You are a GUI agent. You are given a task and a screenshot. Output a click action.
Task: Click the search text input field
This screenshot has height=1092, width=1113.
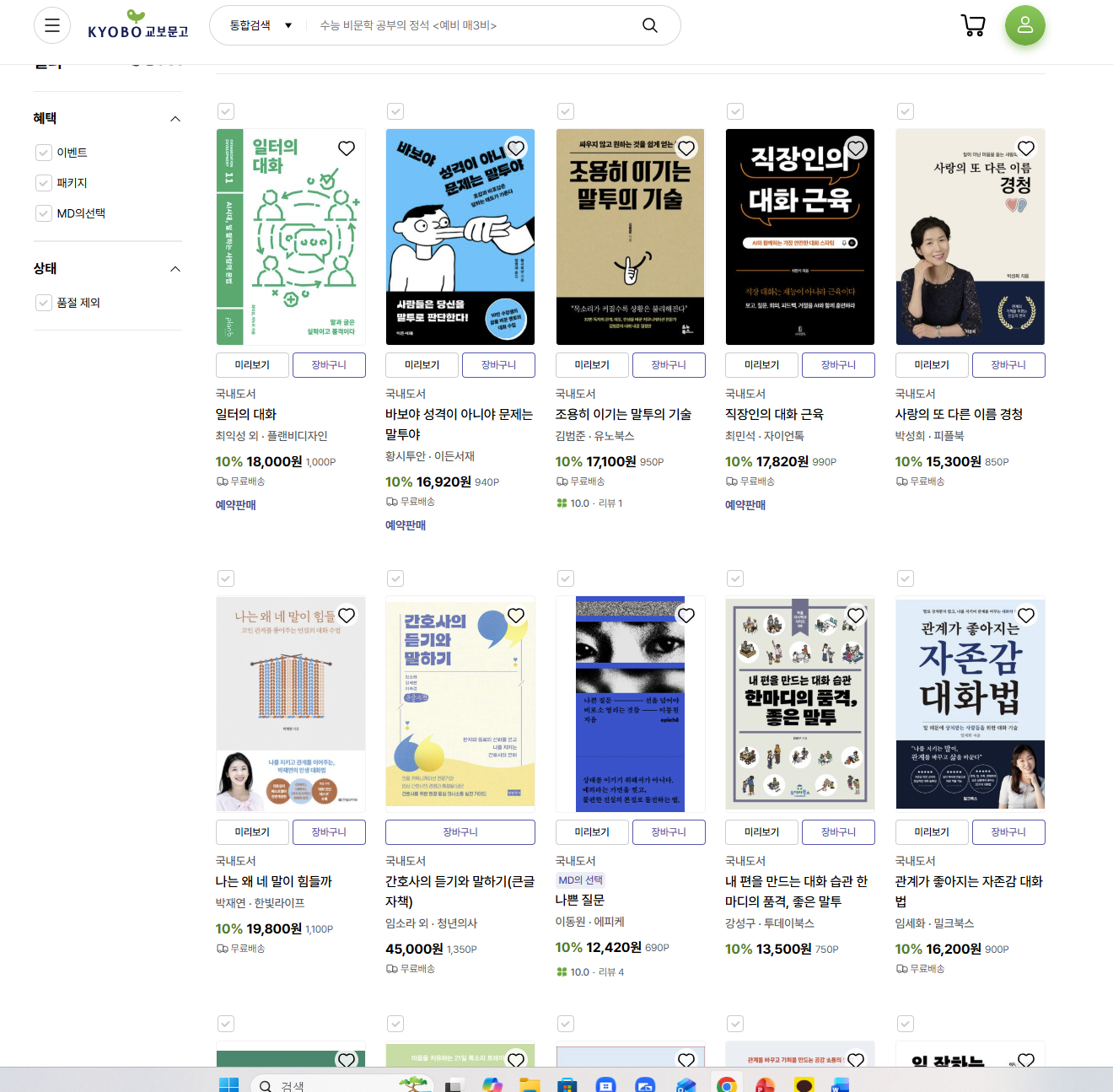click(472, 25)
